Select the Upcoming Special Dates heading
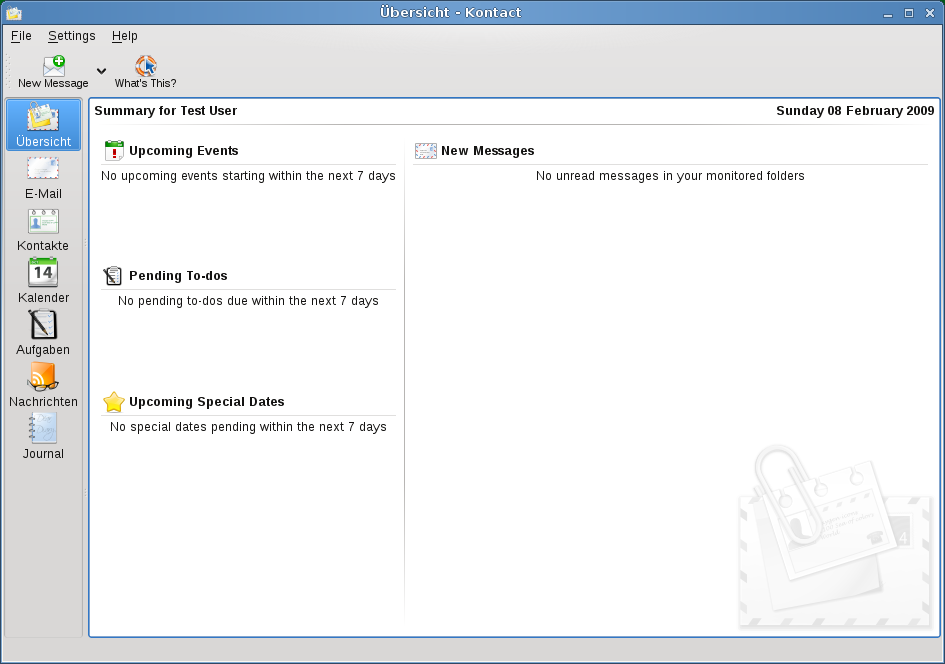The height and width of the screenshot is (664, 945). (207, 402)
